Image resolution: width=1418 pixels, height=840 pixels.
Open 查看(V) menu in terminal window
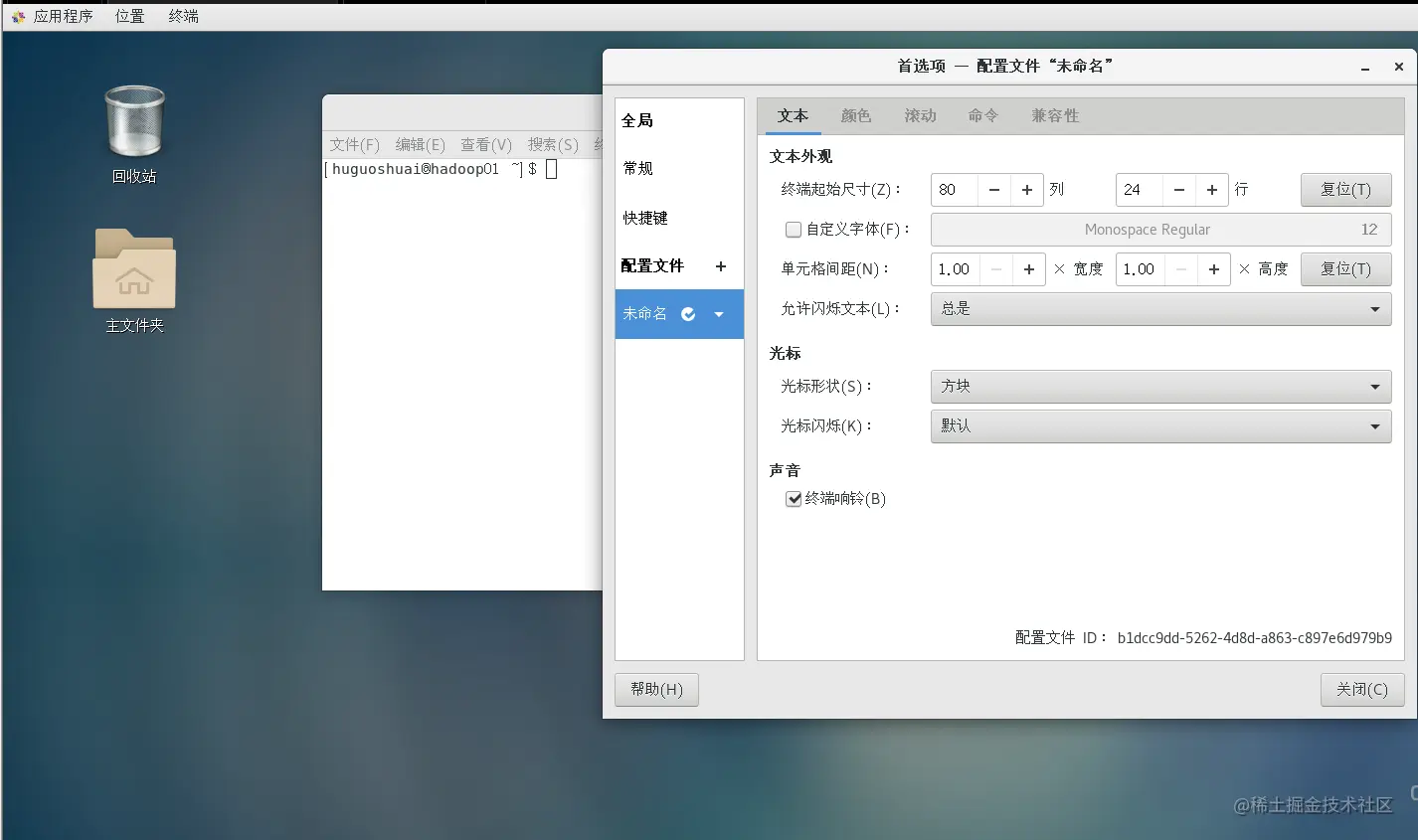point(485,144)
